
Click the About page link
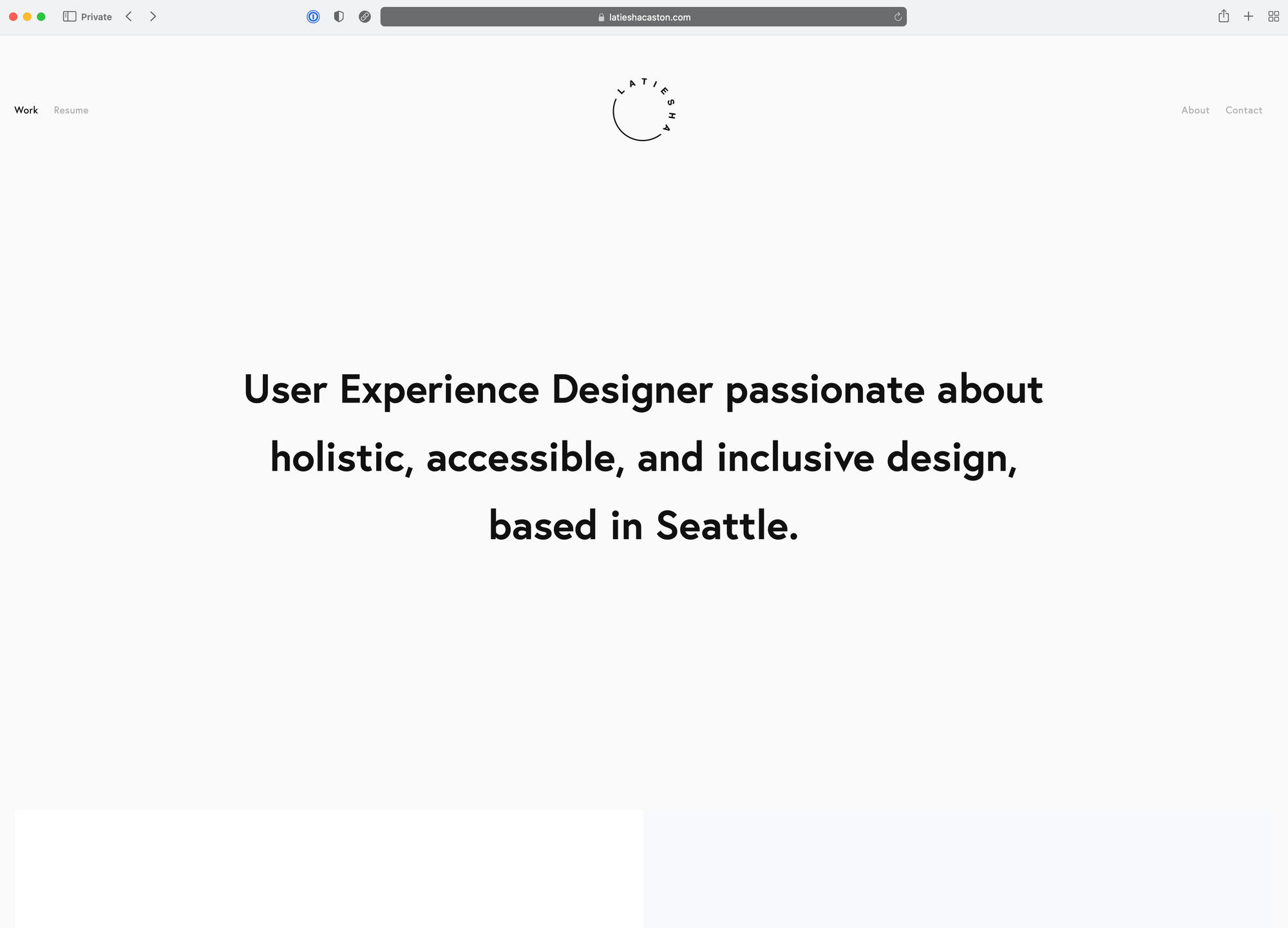coord(1195,110)
